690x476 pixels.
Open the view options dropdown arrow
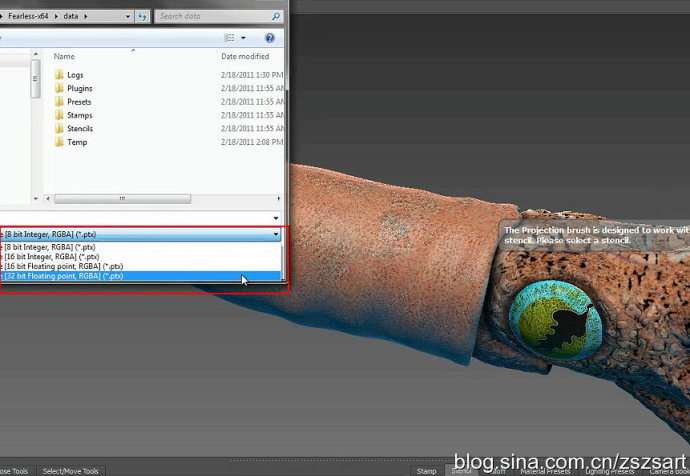point(243,38)
